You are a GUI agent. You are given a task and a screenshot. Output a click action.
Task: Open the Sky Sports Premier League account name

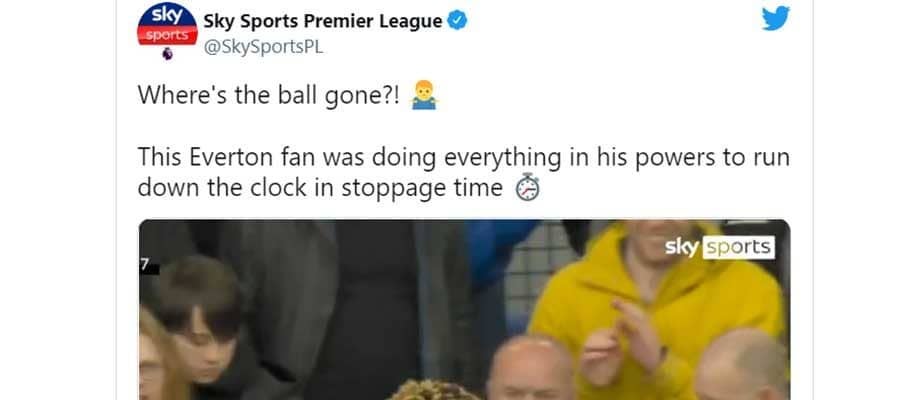coord(323,21)
